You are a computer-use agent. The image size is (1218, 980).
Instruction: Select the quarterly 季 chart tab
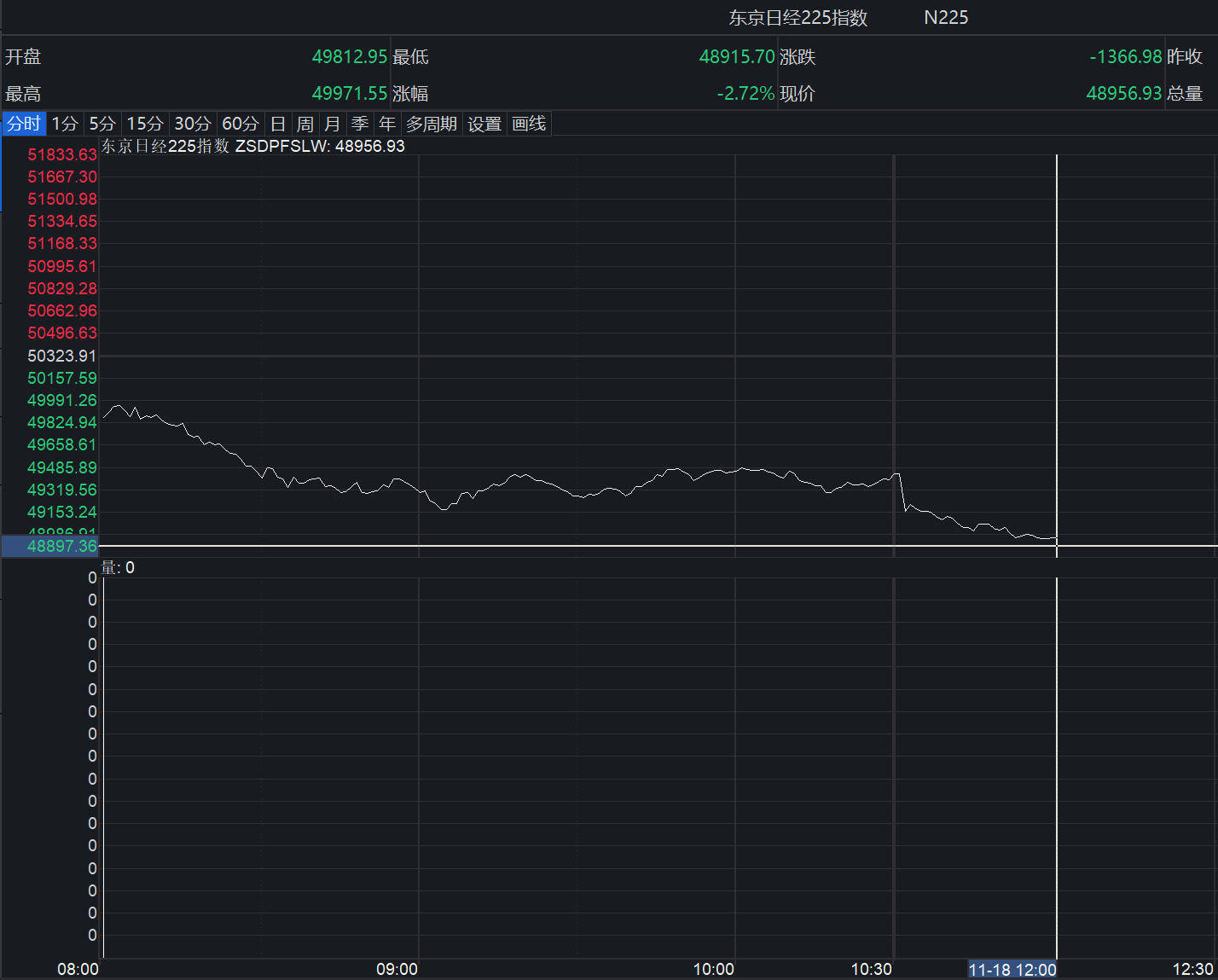click(360, 124)
